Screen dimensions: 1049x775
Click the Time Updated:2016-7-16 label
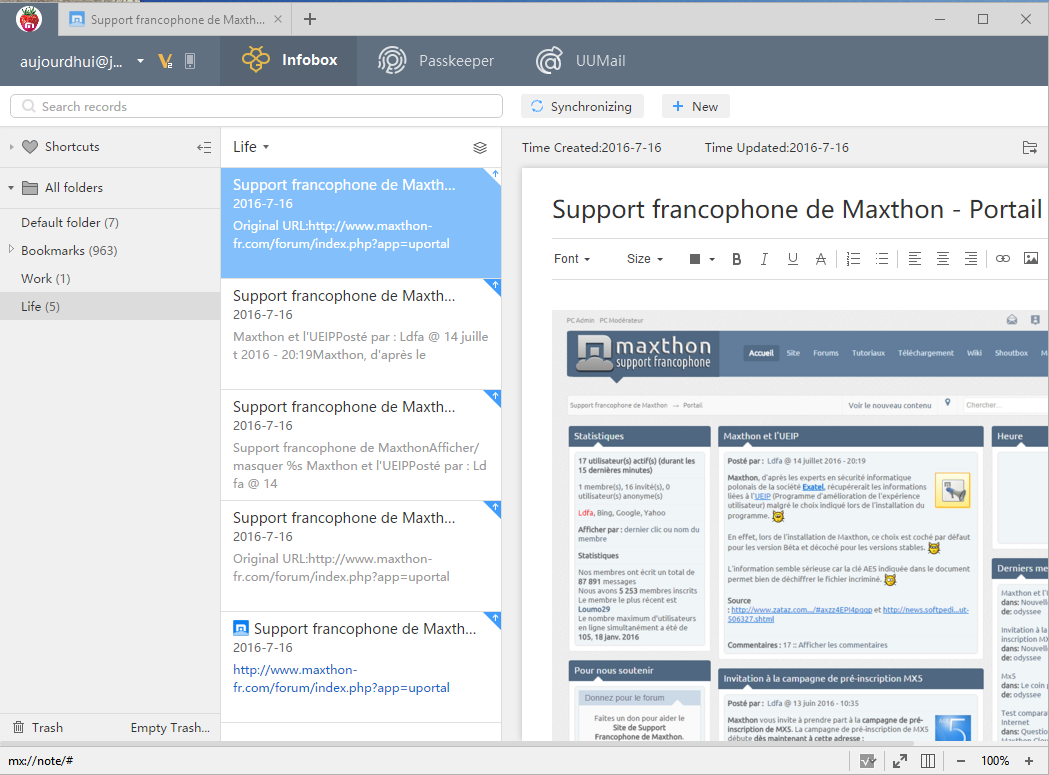point(776,148)
